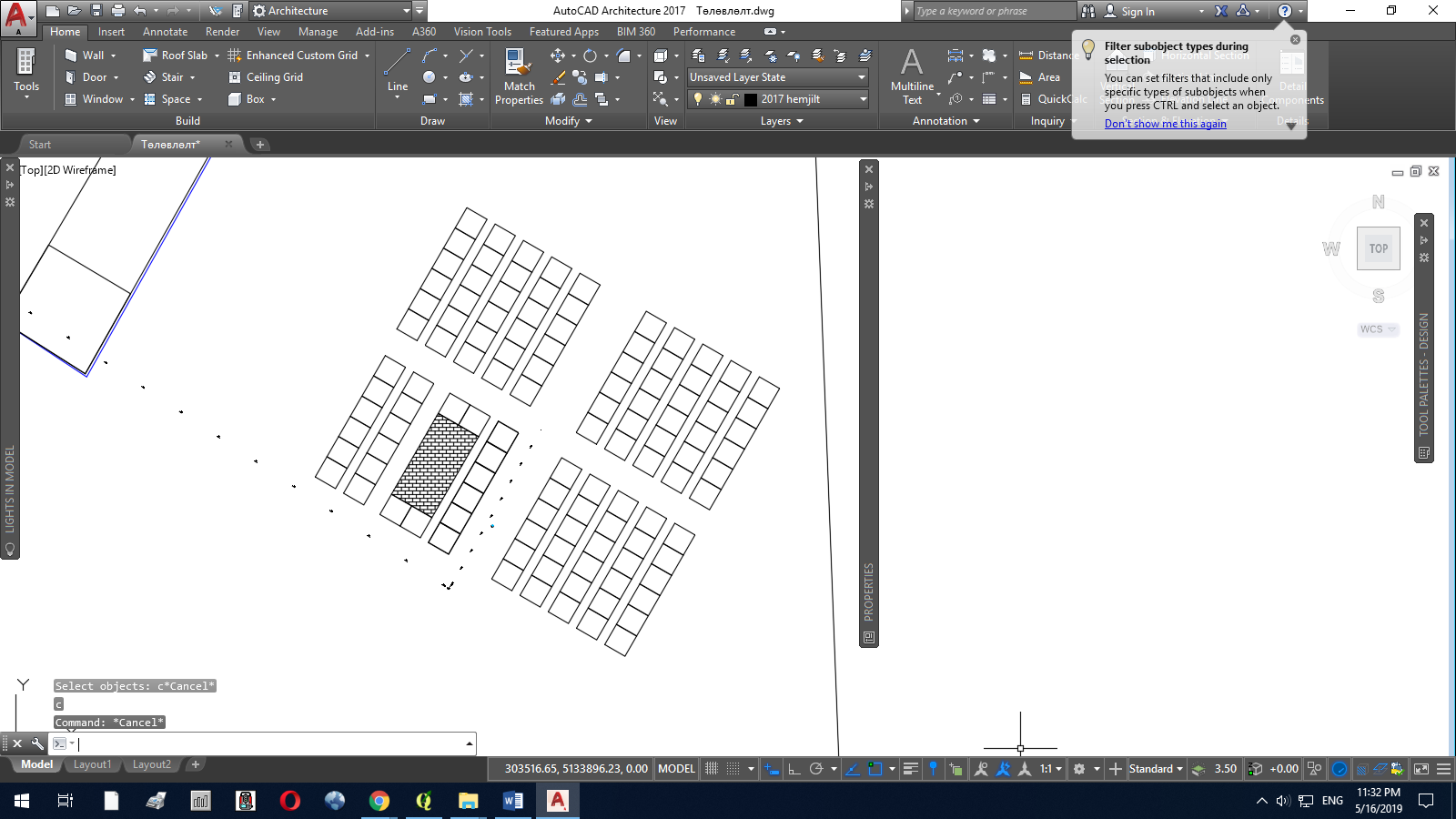
Task: Click the TOP face of the ViewCube
Action: tap(1379, 248)
